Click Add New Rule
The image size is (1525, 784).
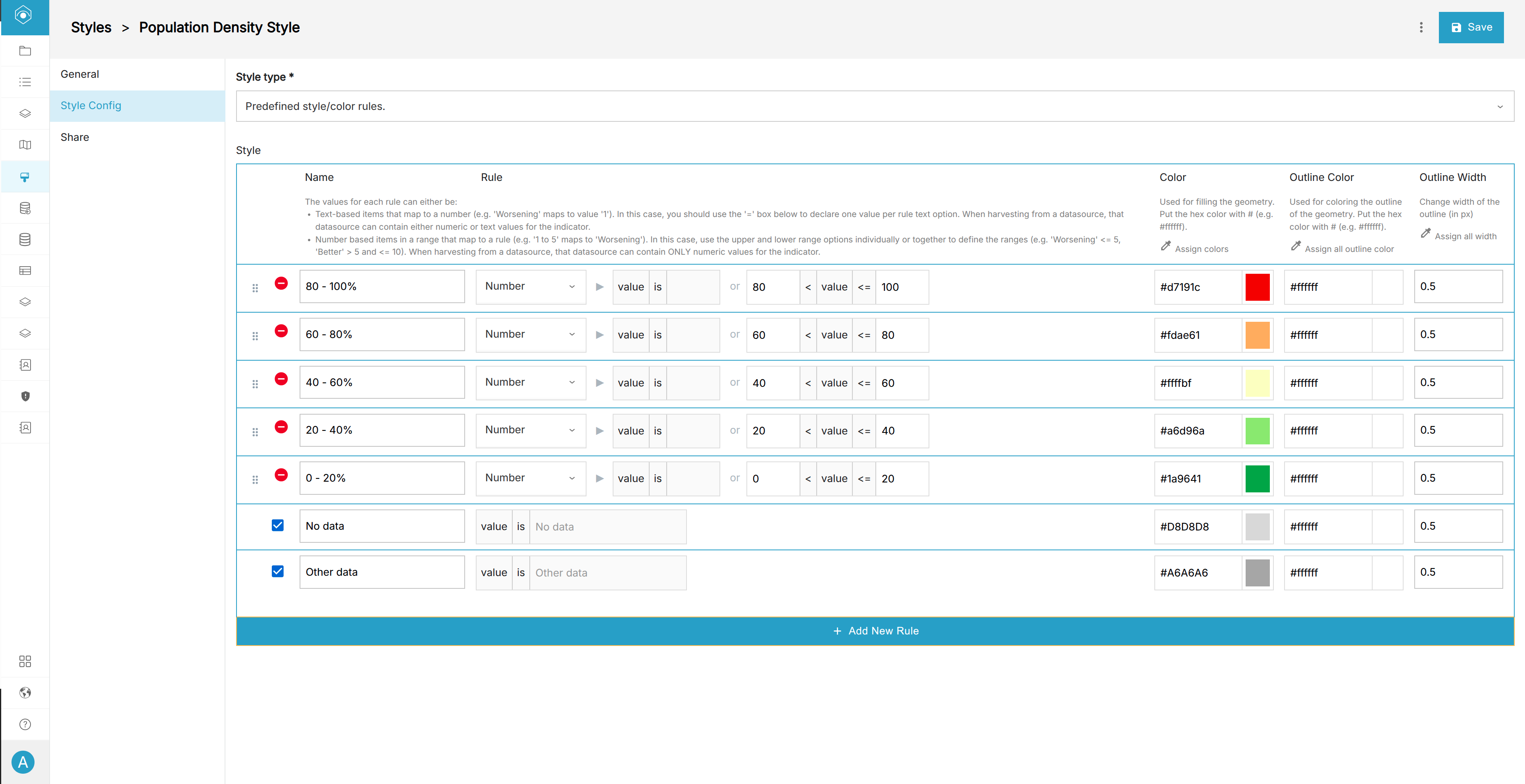[x=875, y=631]
